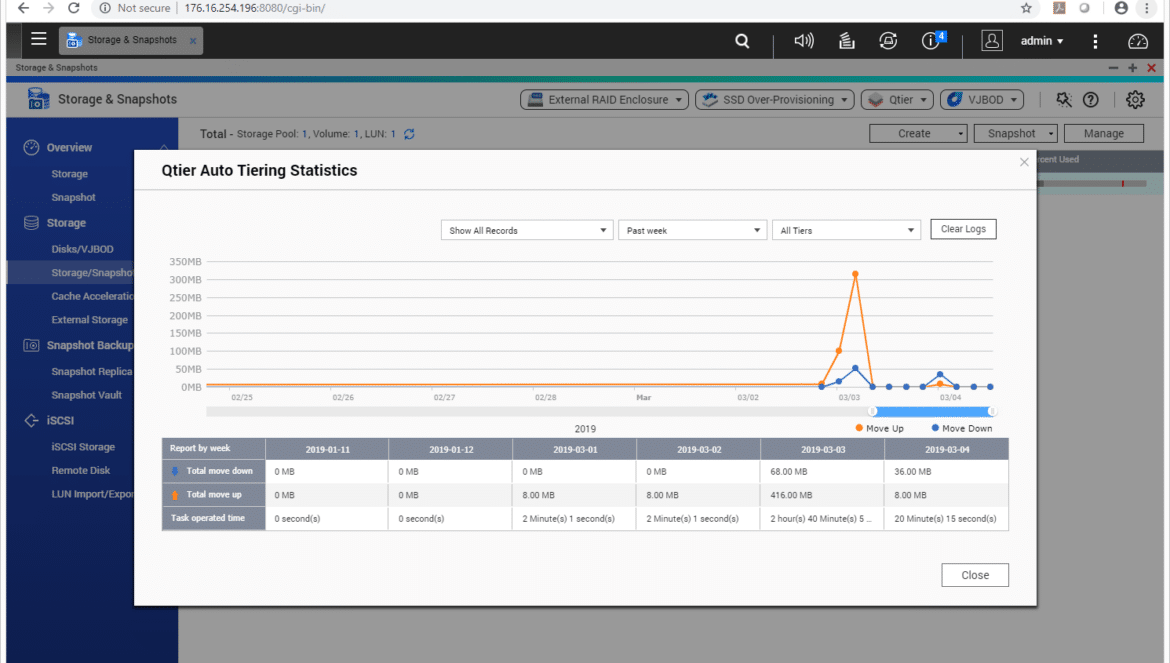Reload the browser page
Image resolution: width=1170 pixels, height=663 pixels.
point(73,8)
